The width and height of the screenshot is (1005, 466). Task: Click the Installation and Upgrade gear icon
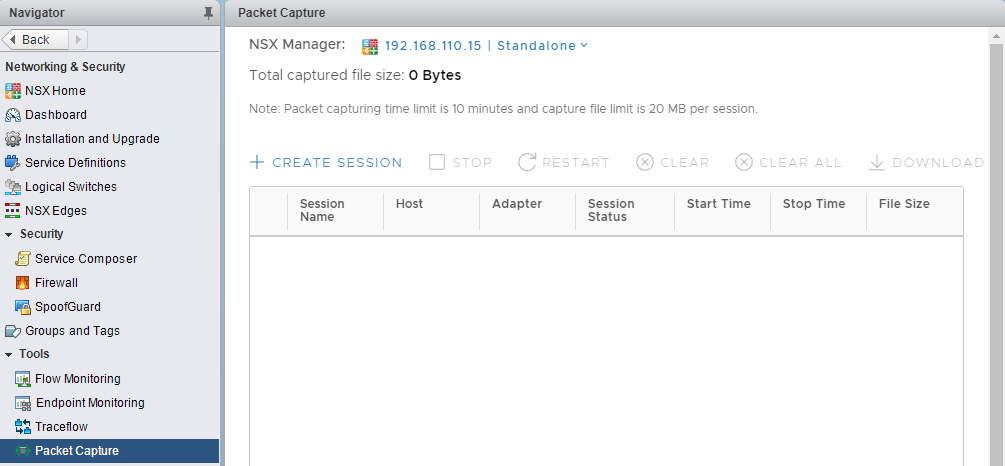click(x=13, y=139)
